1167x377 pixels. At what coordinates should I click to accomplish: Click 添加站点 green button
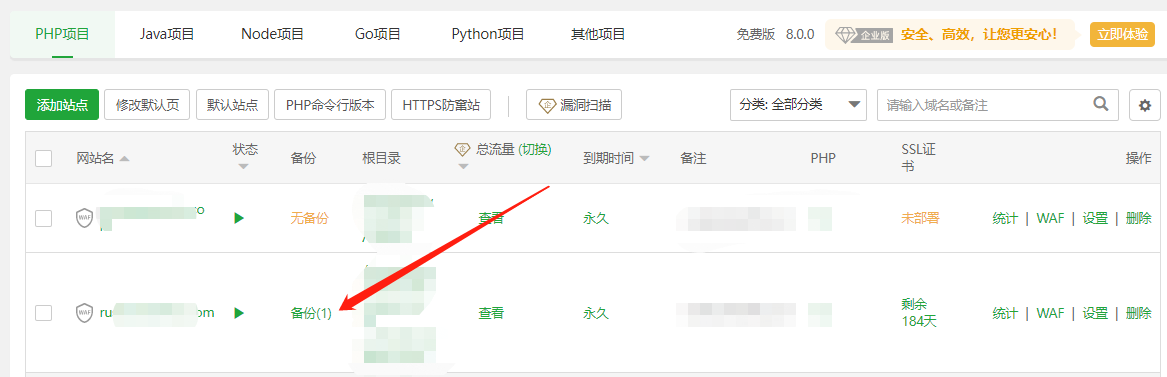point(62,105)
